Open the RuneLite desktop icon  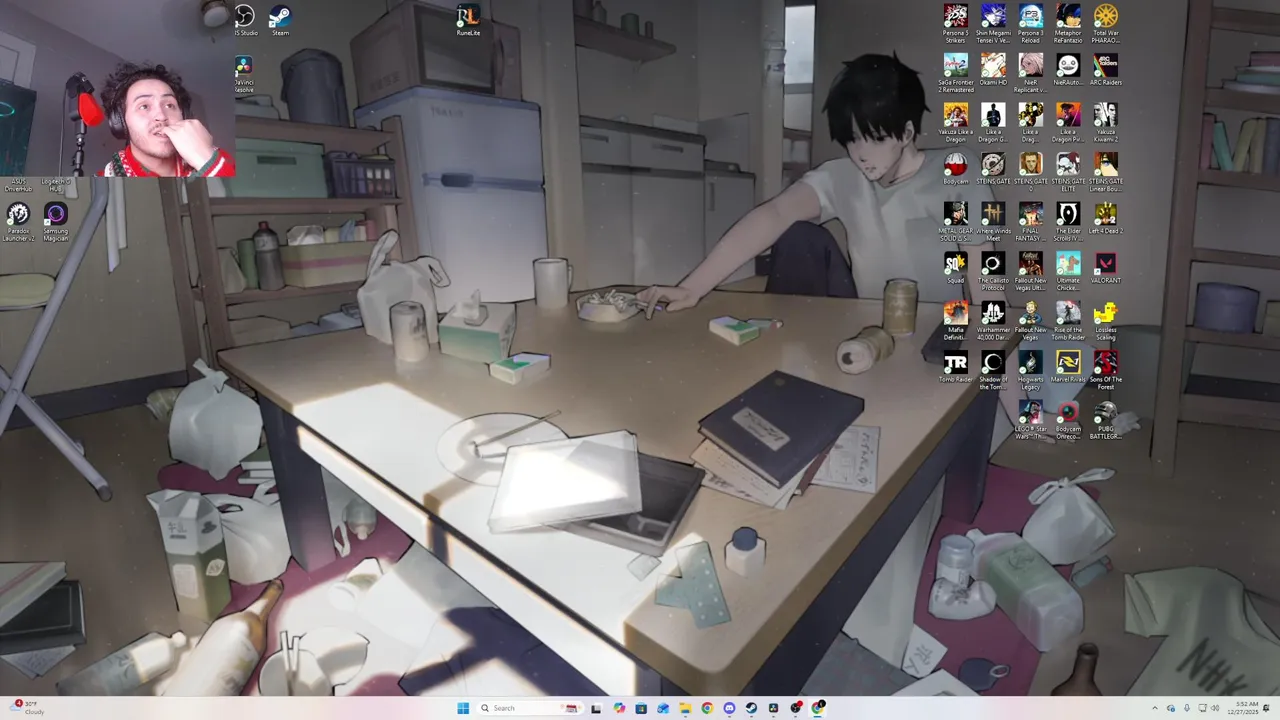(468, 19)
